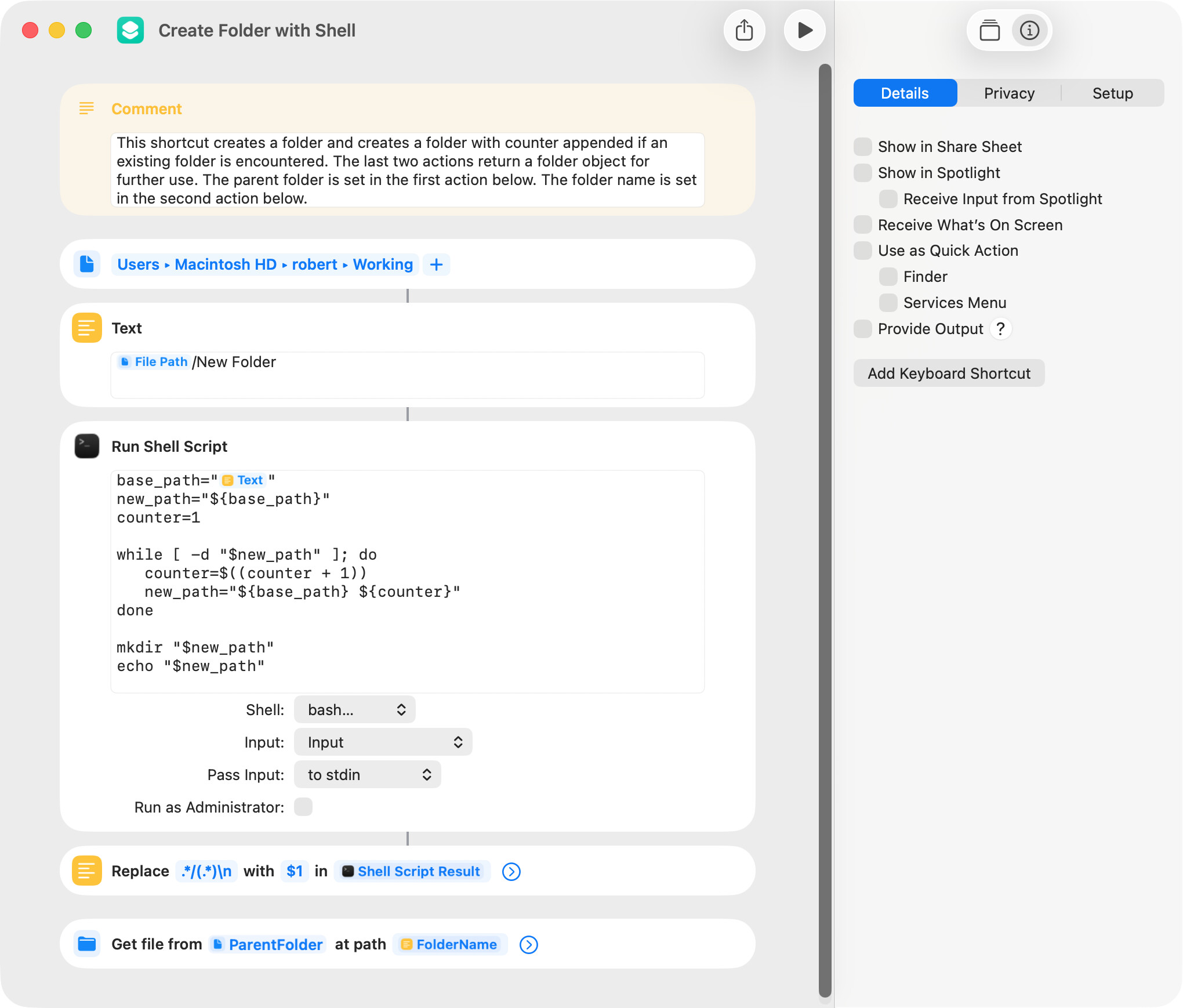Toggle Run as Administrator checkbox

click(303, 807)
